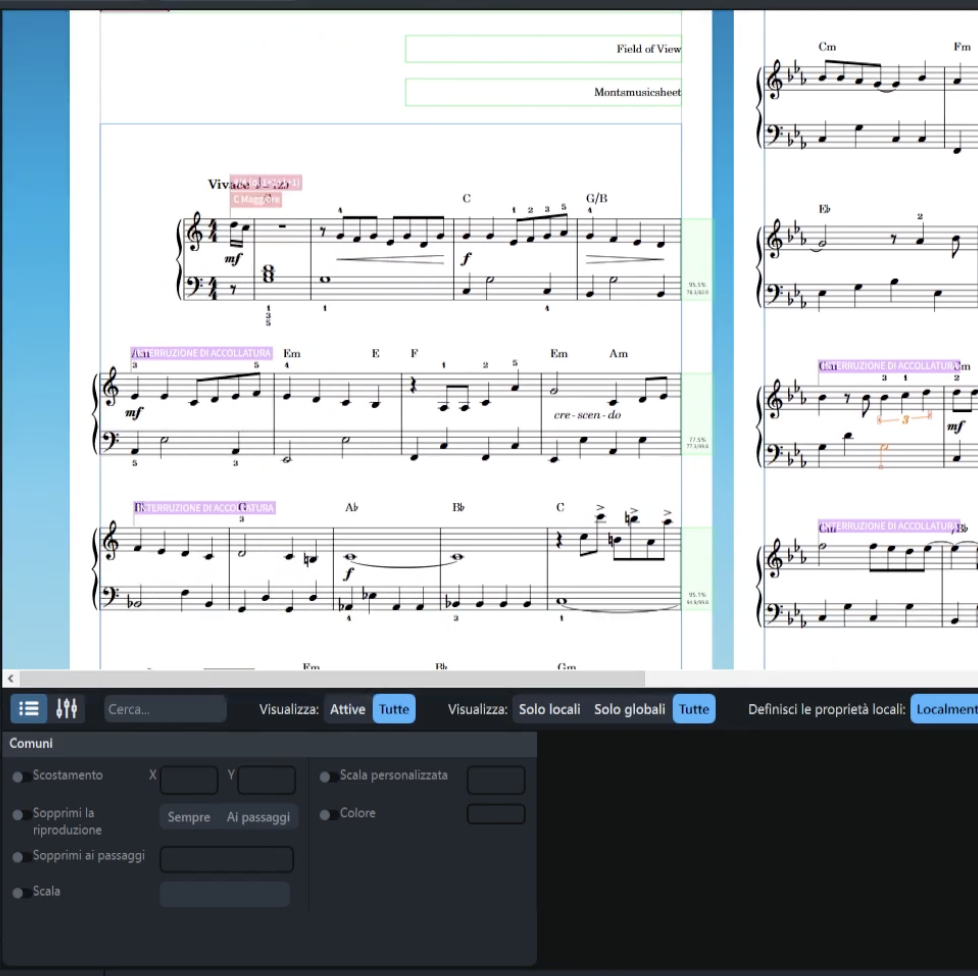Enable Sopprimi la riproduzione property
The height and width of the screenshot is (976, 978).
pyautogui.click(x=18, y=815)
